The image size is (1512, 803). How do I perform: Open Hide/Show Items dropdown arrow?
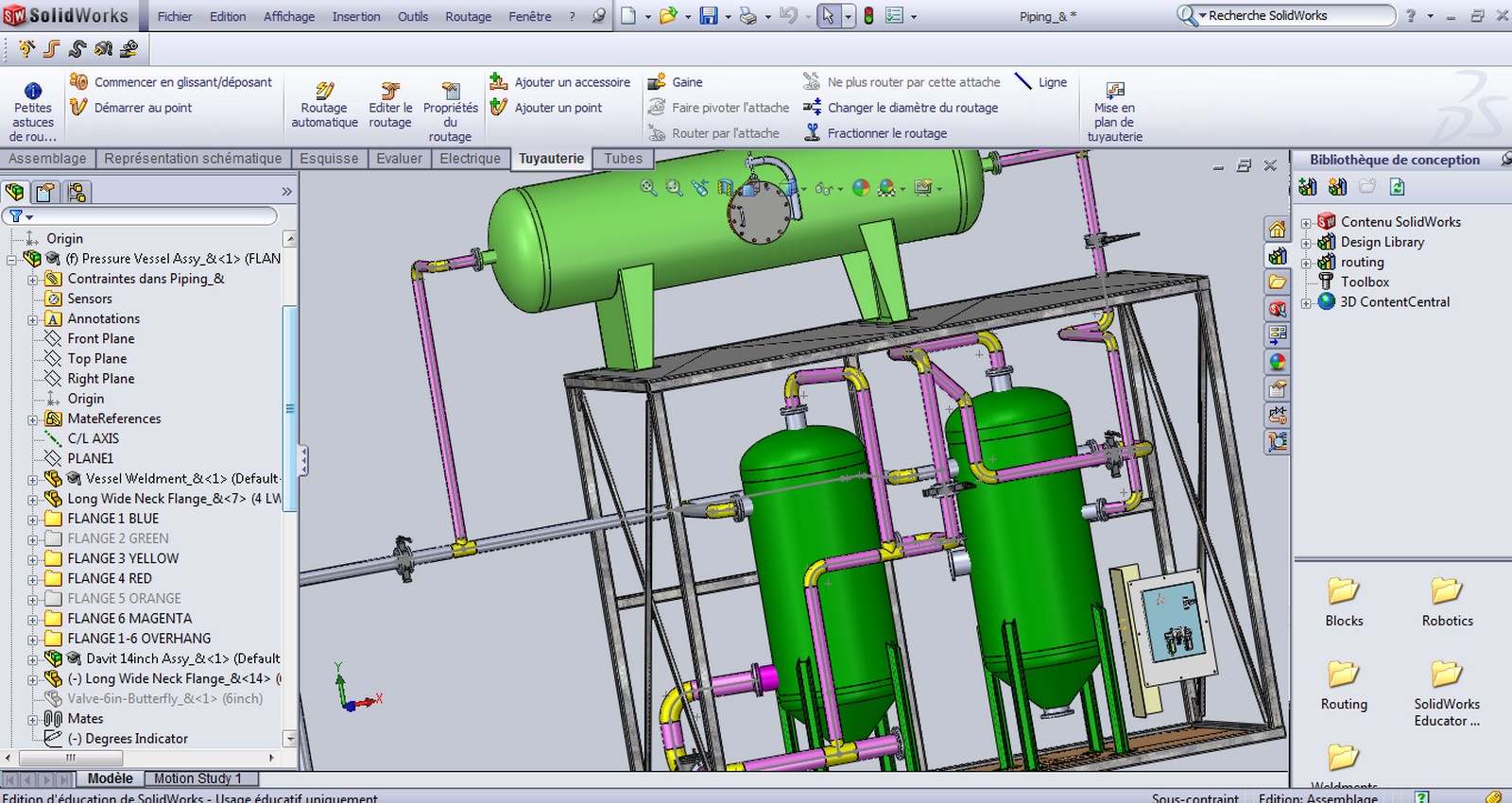839,189
